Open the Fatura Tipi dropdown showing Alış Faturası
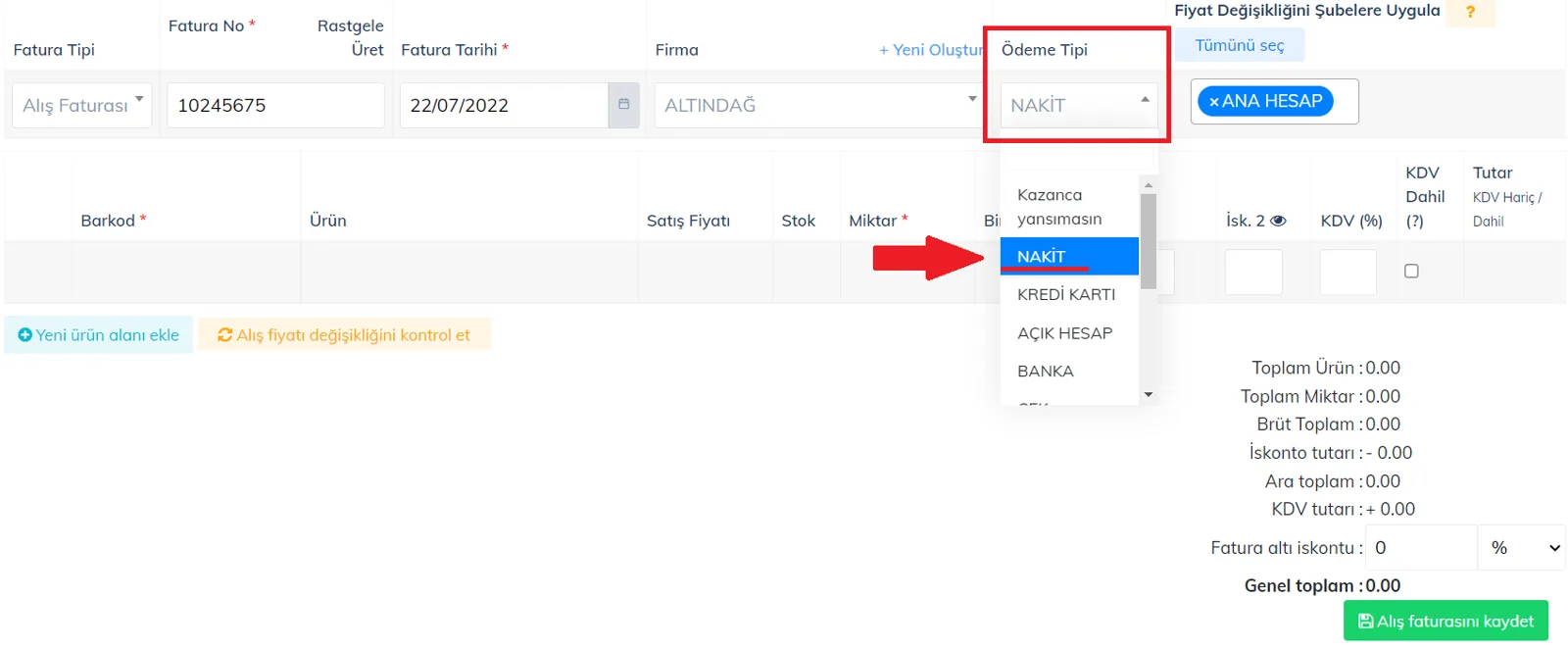 [x=81, y=105]
